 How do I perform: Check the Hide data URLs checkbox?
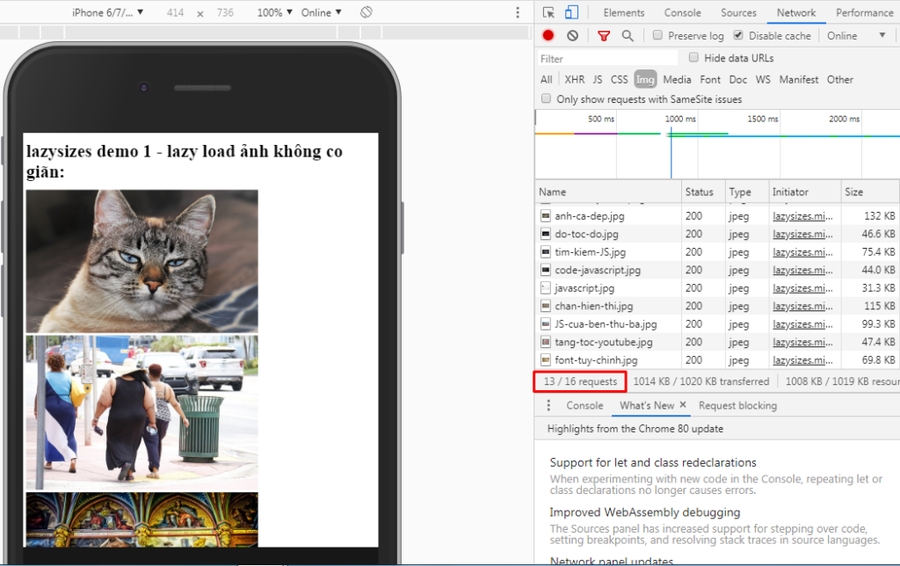[694, 58]
